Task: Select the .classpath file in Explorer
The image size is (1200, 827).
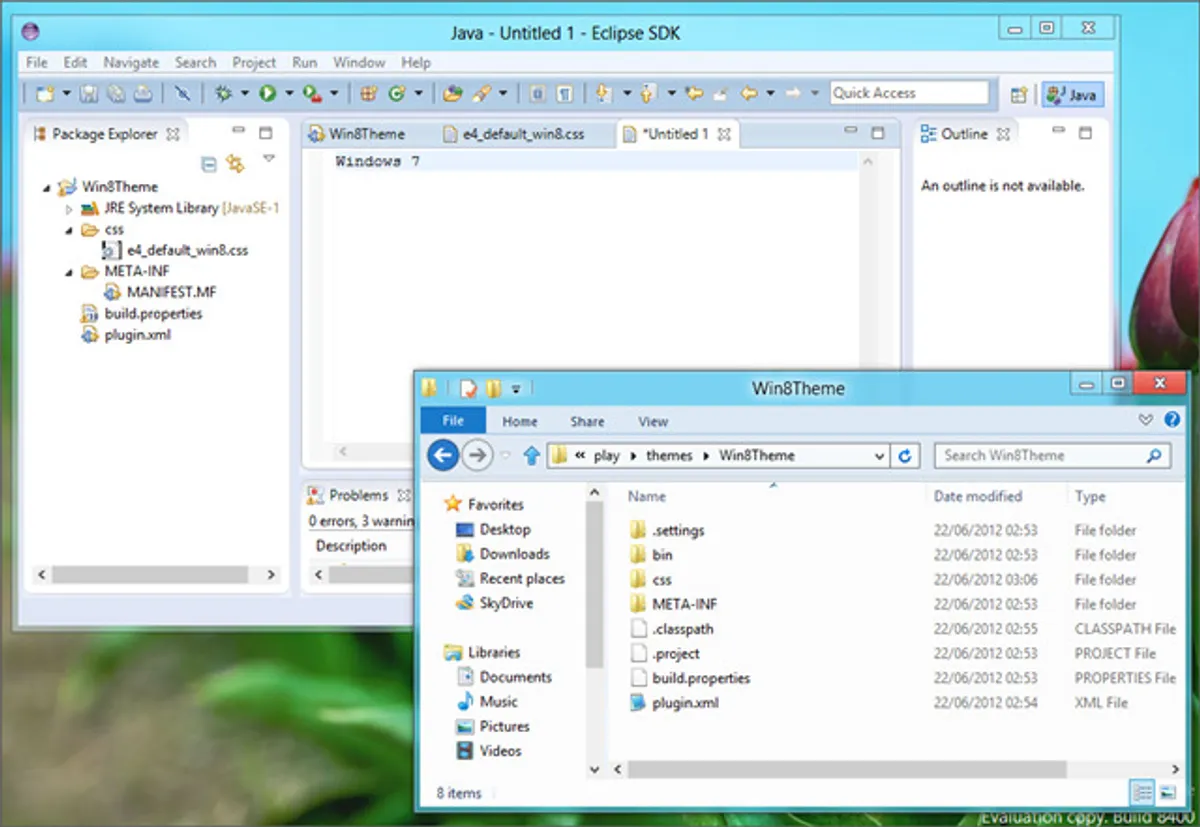Action: click(x=683, y=629)
